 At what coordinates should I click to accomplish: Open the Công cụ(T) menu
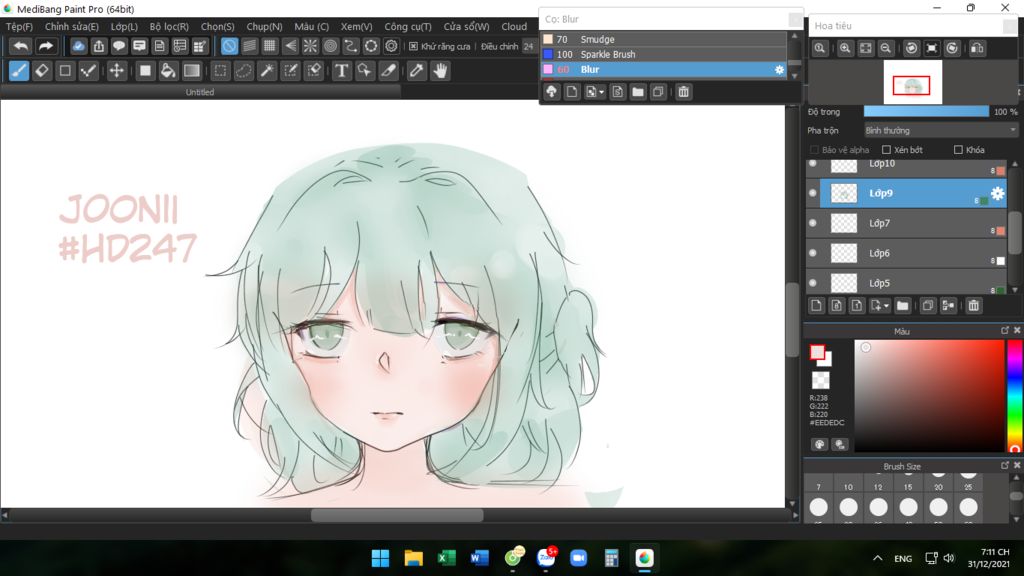408,27
